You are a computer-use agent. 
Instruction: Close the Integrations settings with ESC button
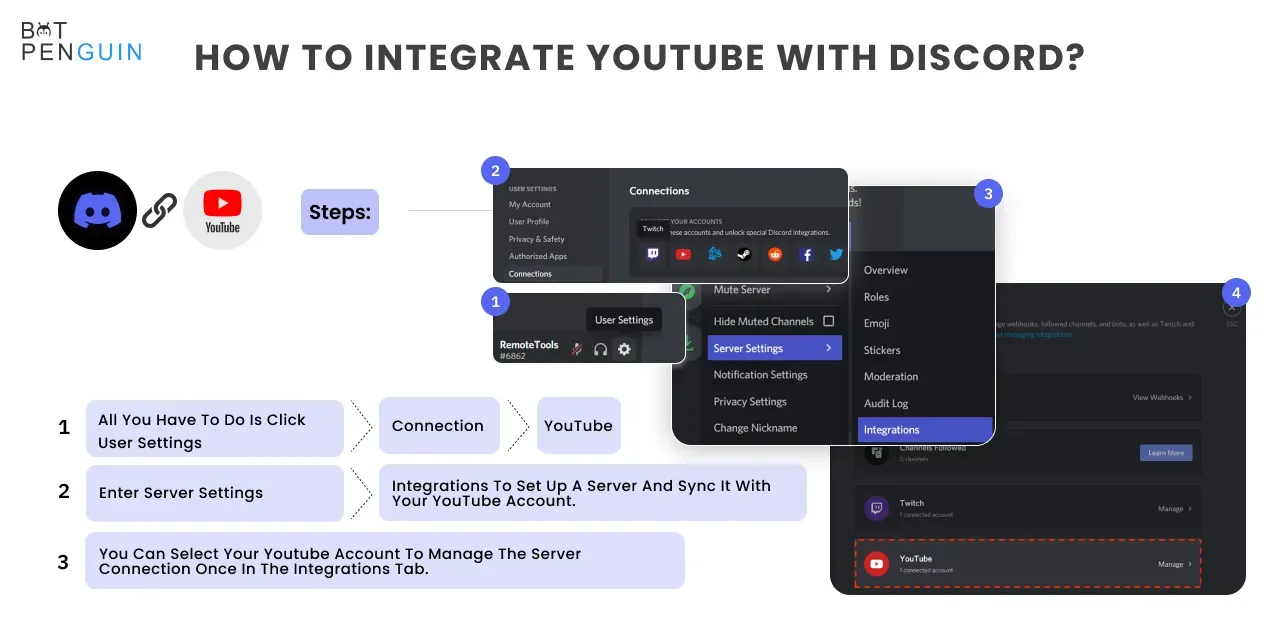click(x=1232, y=310)
